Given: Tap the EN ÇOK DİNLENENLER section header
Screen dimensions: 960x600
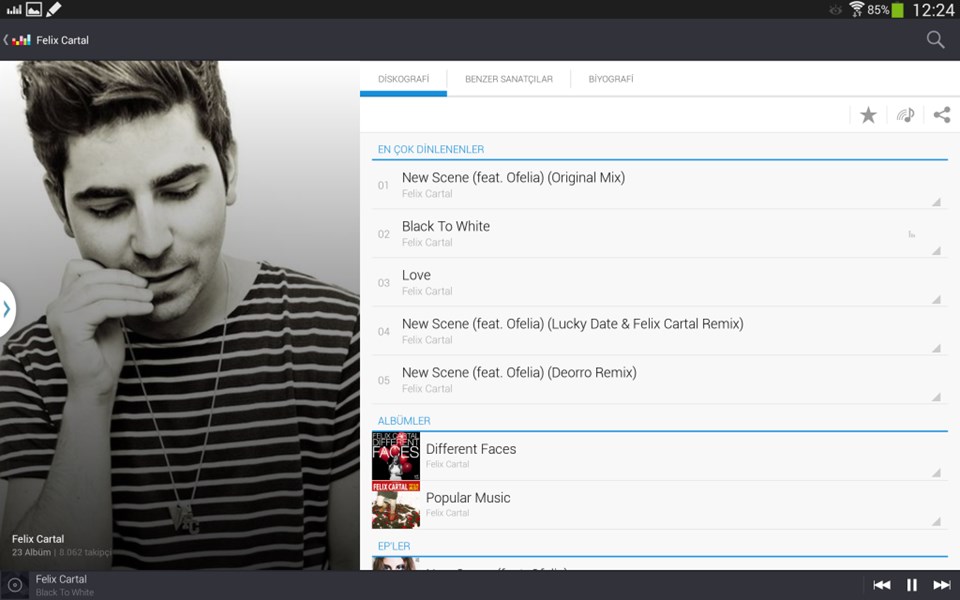Looking at the screenshot, I should point(430,149).
